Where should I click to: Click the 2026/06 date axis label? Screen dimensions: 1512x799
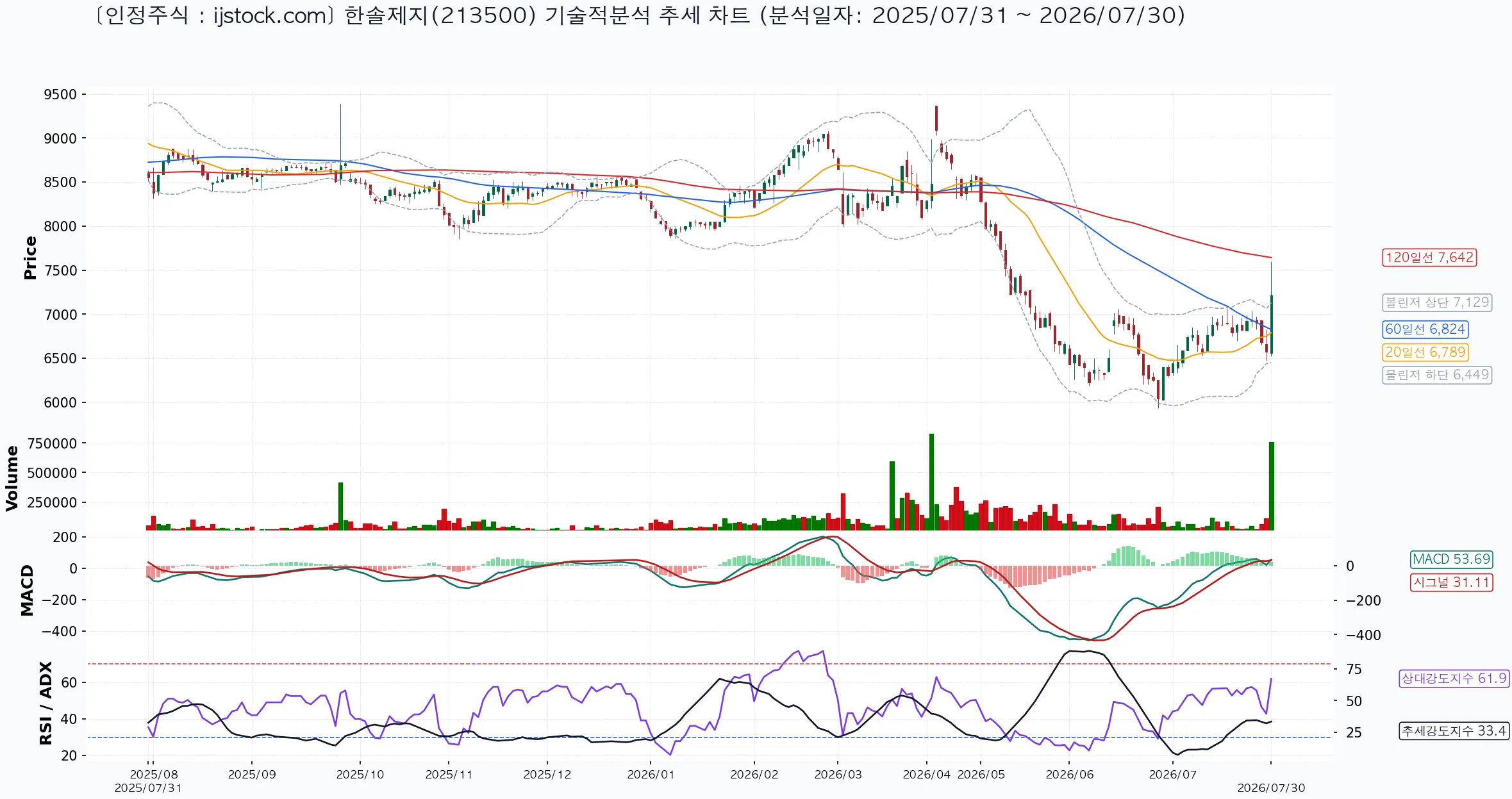(x=1070, y=774)
